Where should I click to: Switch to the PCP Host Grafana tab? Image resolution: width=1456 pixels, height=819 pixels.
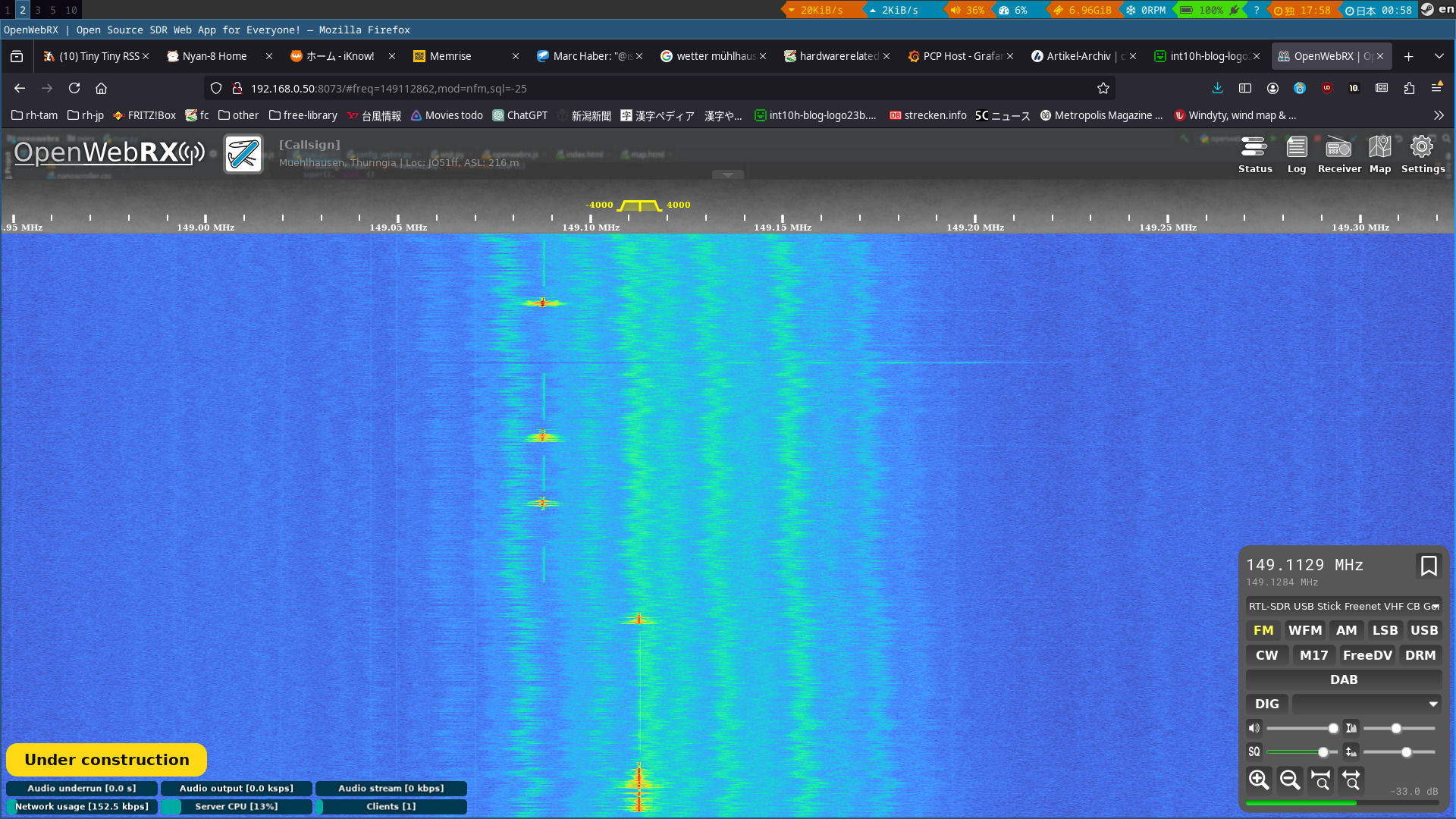[x=960, y=56]
